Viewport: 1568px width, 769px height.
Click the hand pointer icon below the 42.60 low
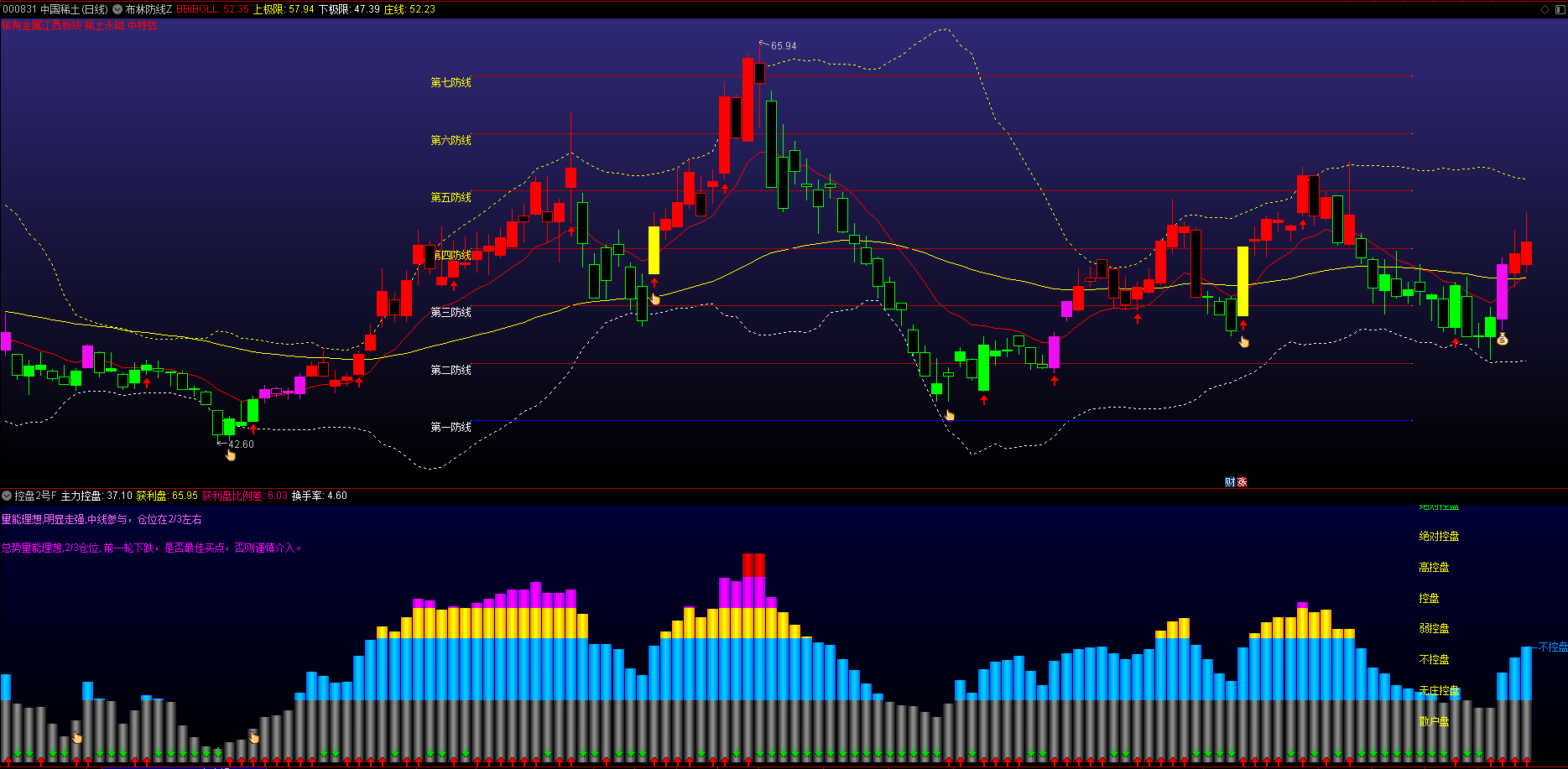[x=231, y=455]
